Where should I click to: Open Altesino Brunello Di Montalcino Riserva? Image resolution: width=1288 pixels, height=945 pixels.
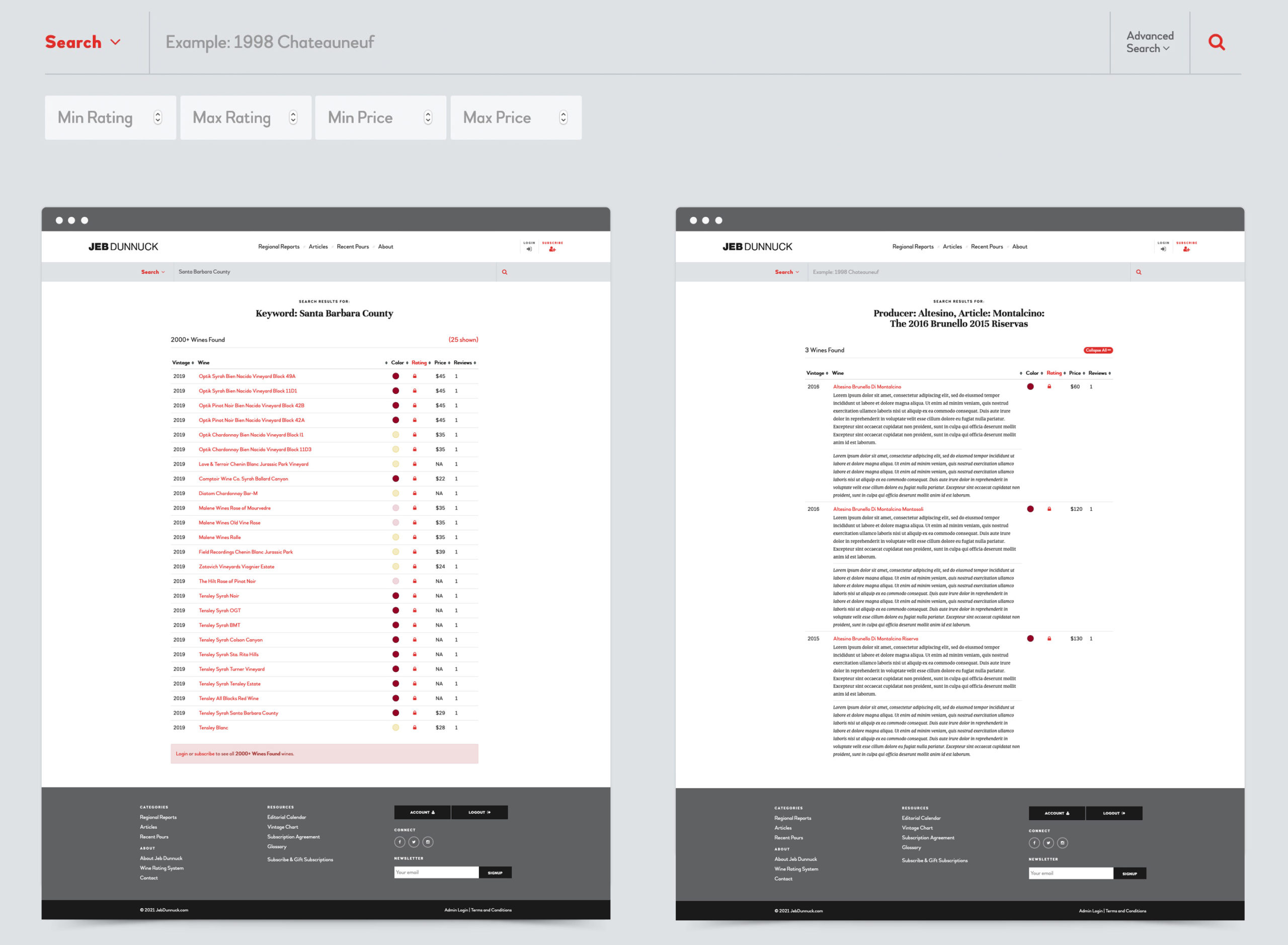[875, 639]
